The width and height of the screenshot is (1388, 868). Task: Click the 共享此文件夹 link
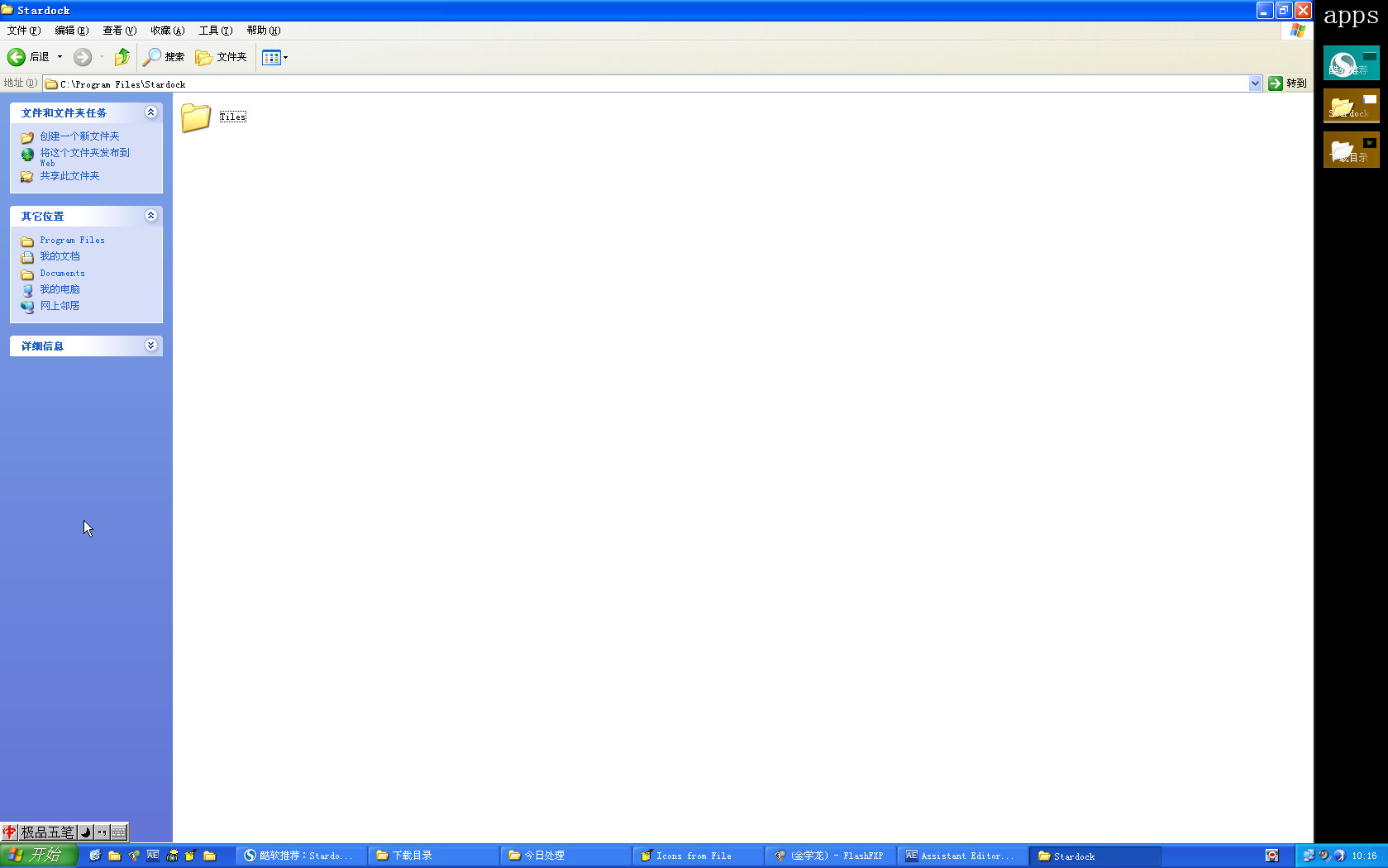70,176
